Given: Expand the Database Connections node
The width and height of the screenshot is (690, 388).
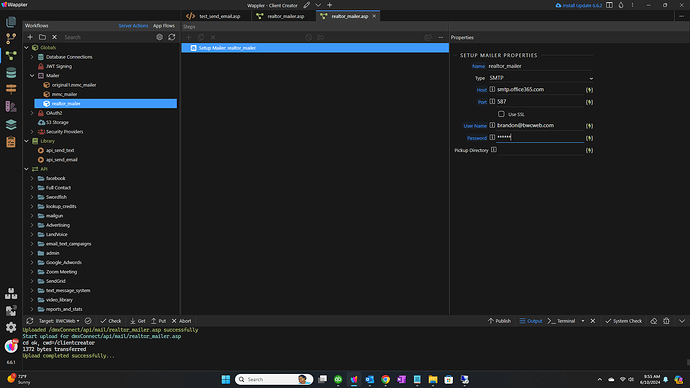Looking at the screenshot, I should (x=32, y=57).
